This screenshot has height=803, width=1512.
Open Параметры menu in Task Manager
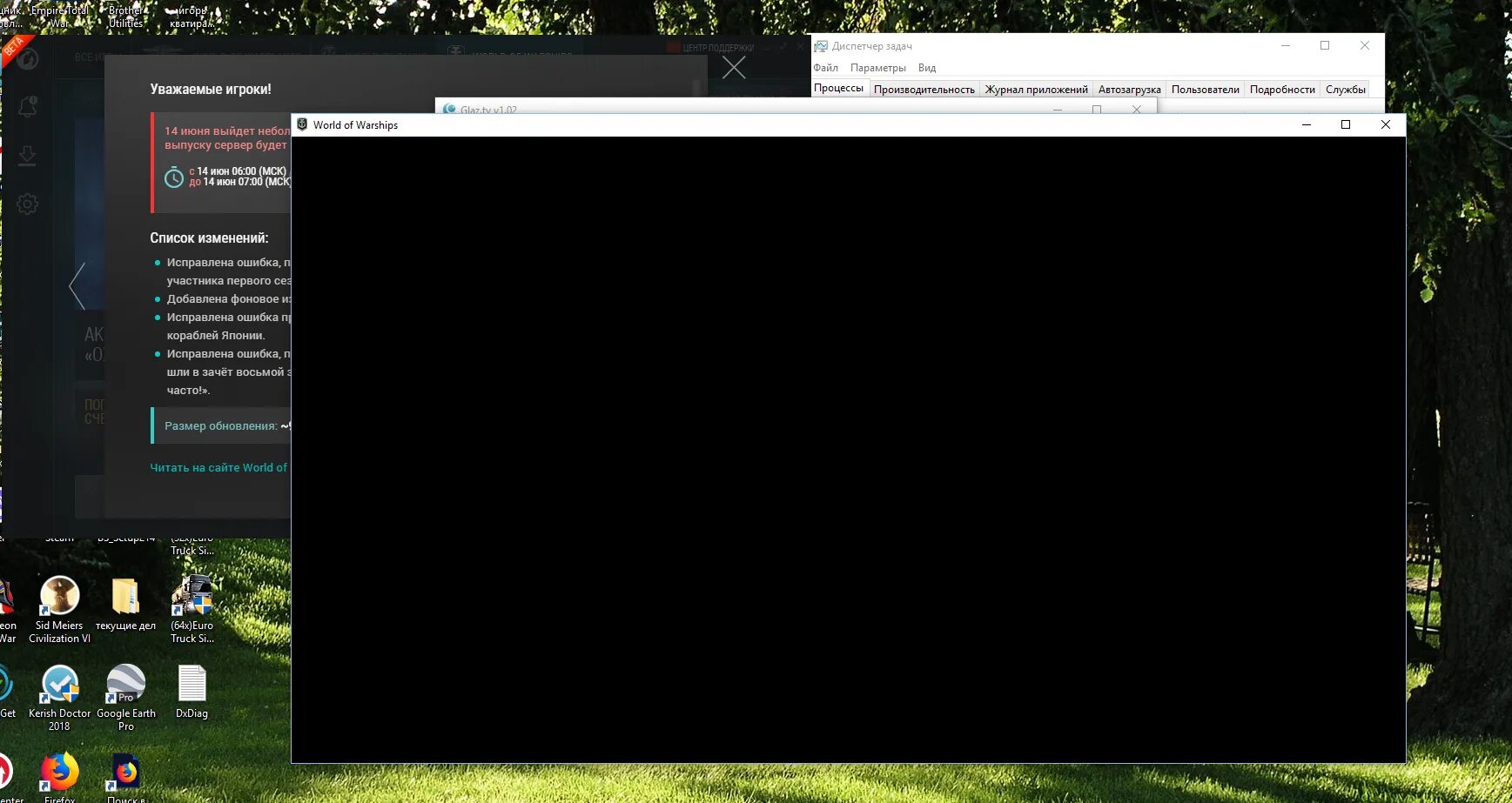pos(878,68)
